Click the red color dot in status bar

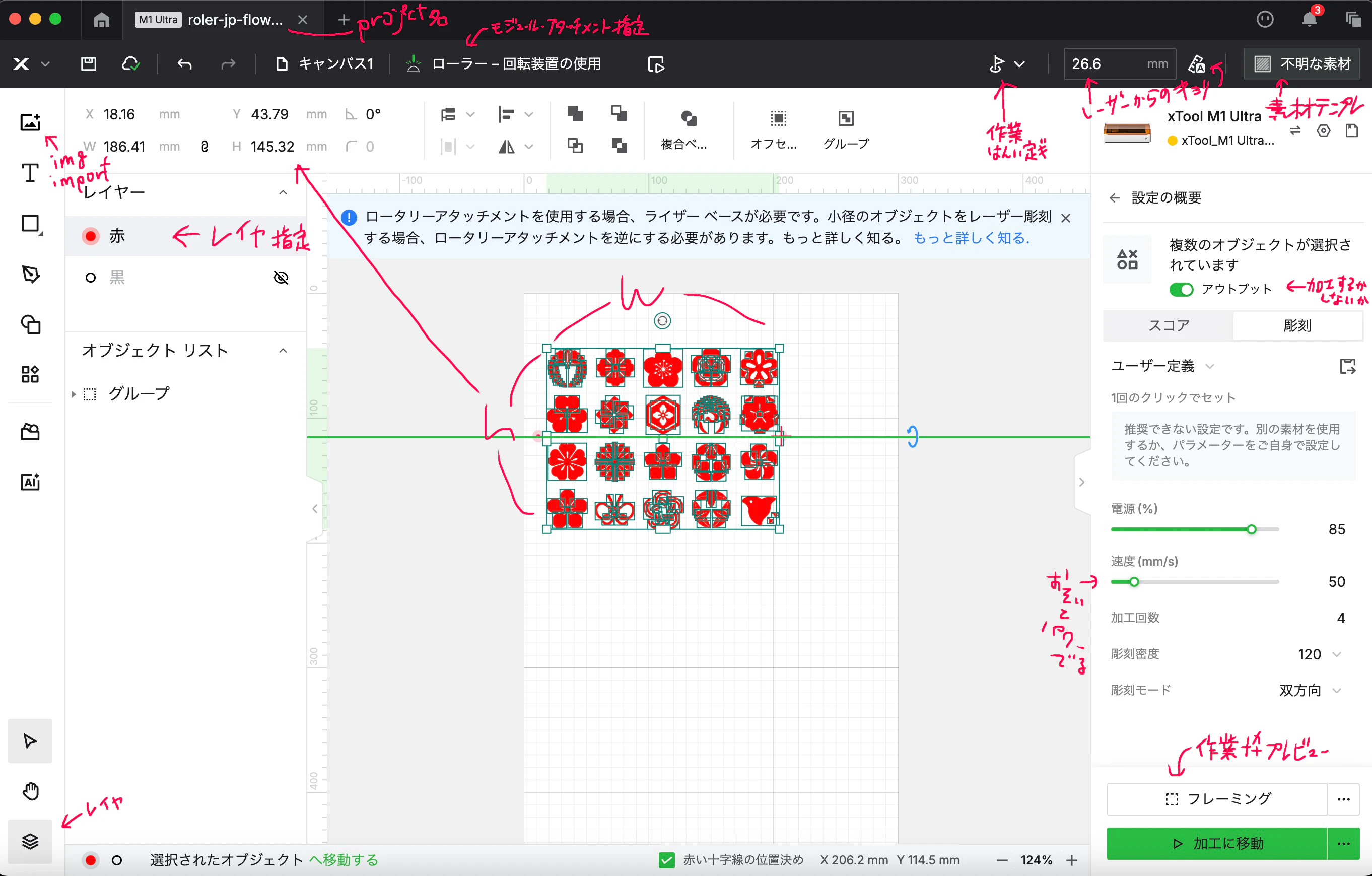pos(90,860)
